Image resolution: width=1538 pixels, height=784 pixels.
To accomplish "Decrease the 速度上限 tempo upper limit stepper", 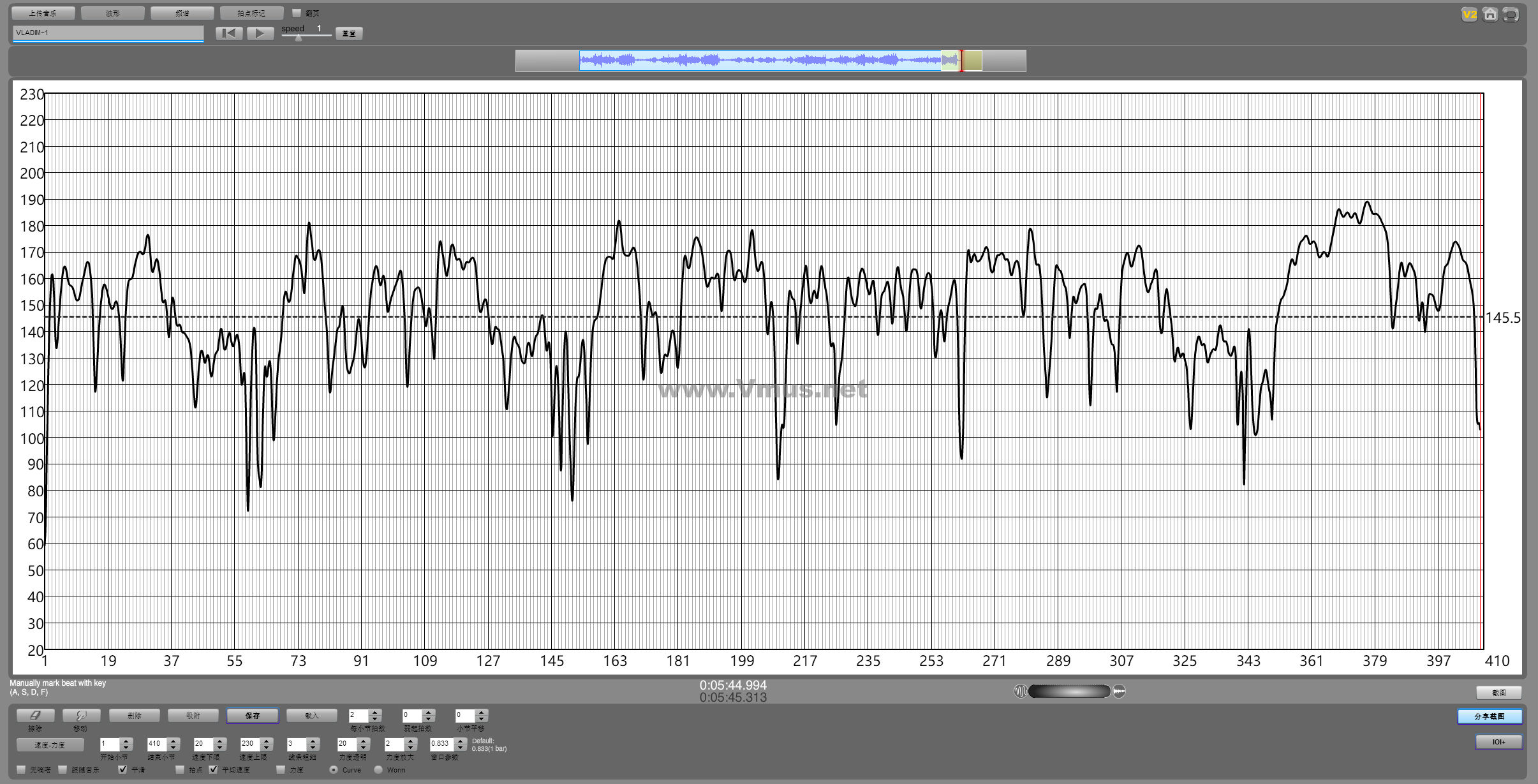I will point(267,747).
